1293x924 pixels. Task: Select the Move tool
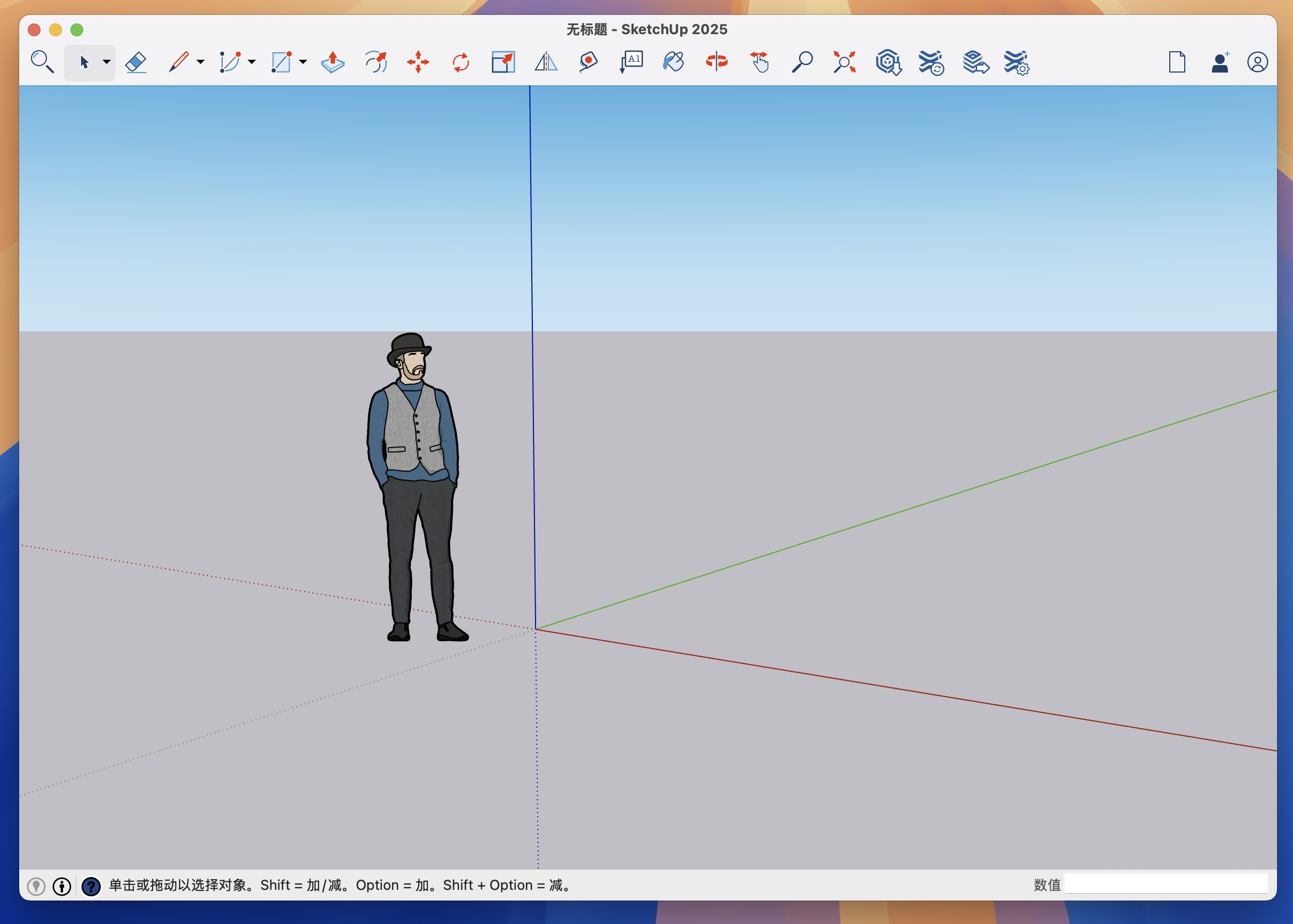418,62
